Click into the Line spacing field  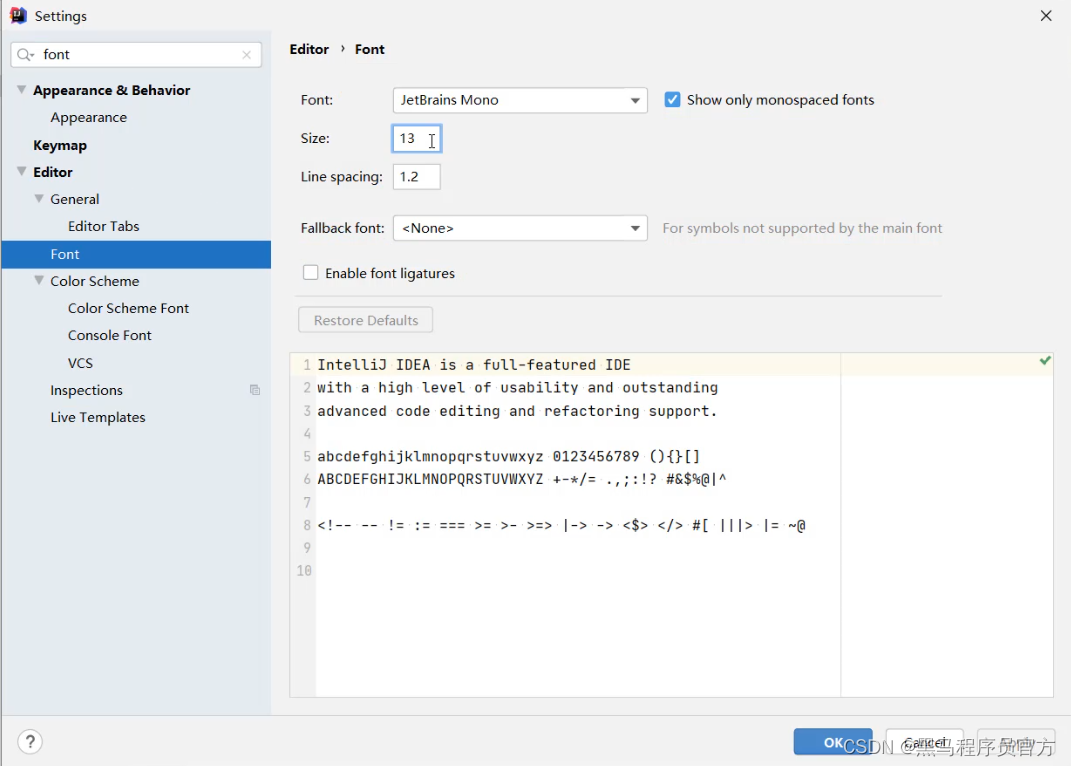[416, 177]
